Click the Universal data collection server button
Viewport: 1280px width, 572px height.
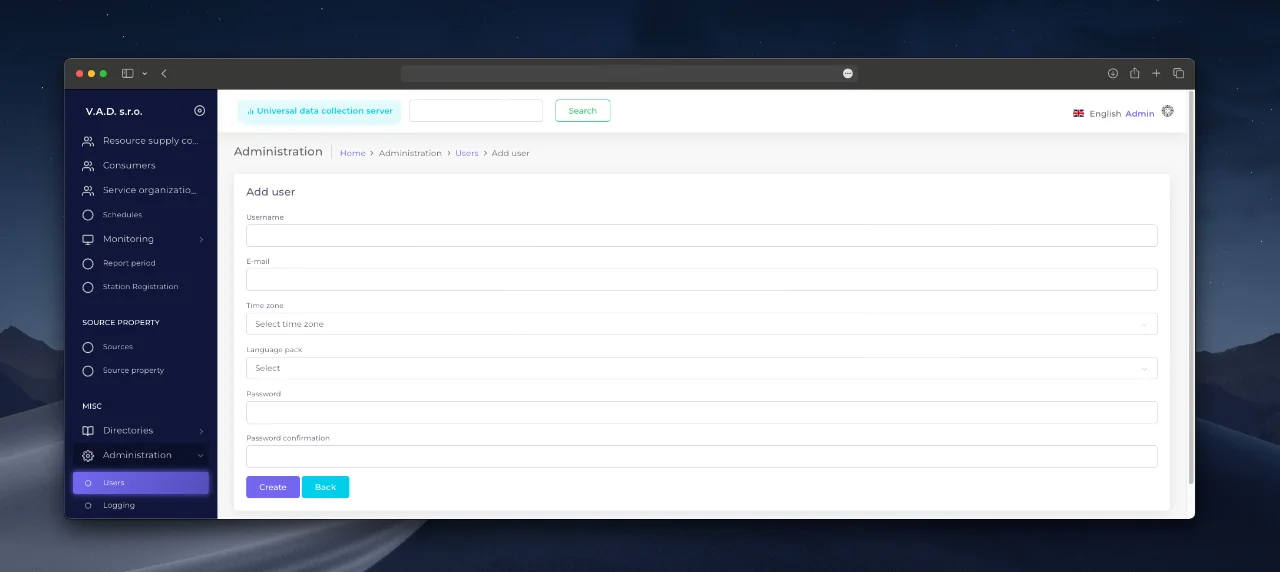tap(319, 111)
